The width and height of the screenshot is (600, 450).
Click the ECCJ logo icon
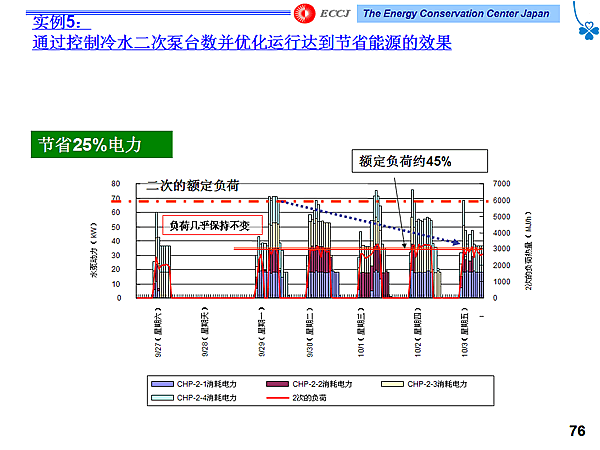[303, 12]
